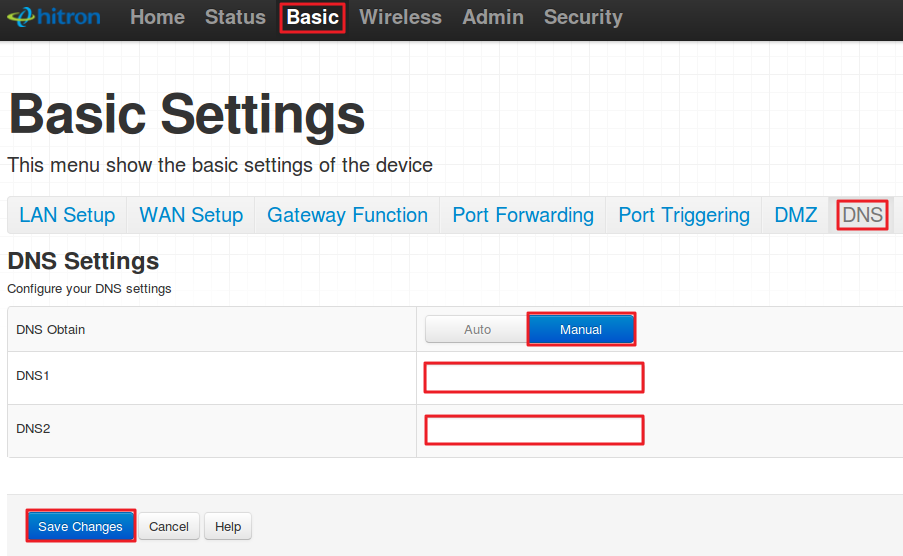Screen dimensions: 903x556
Task: Focus the DNS2 input field
Action: point(534,430)
